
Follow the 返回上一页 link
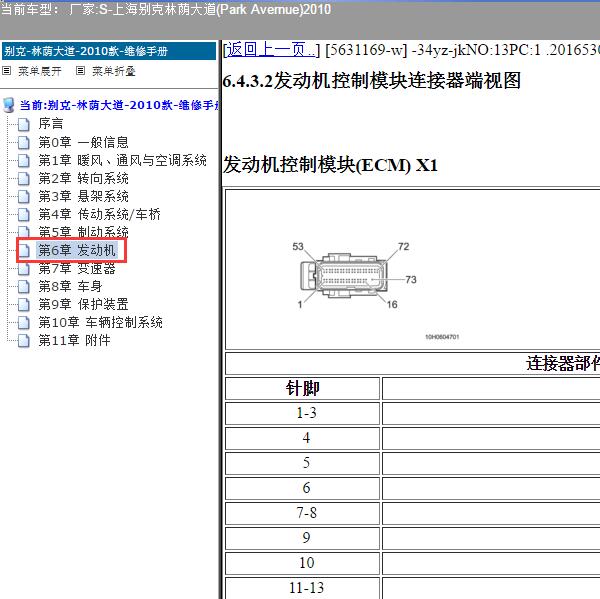click(x=271, y=50)
